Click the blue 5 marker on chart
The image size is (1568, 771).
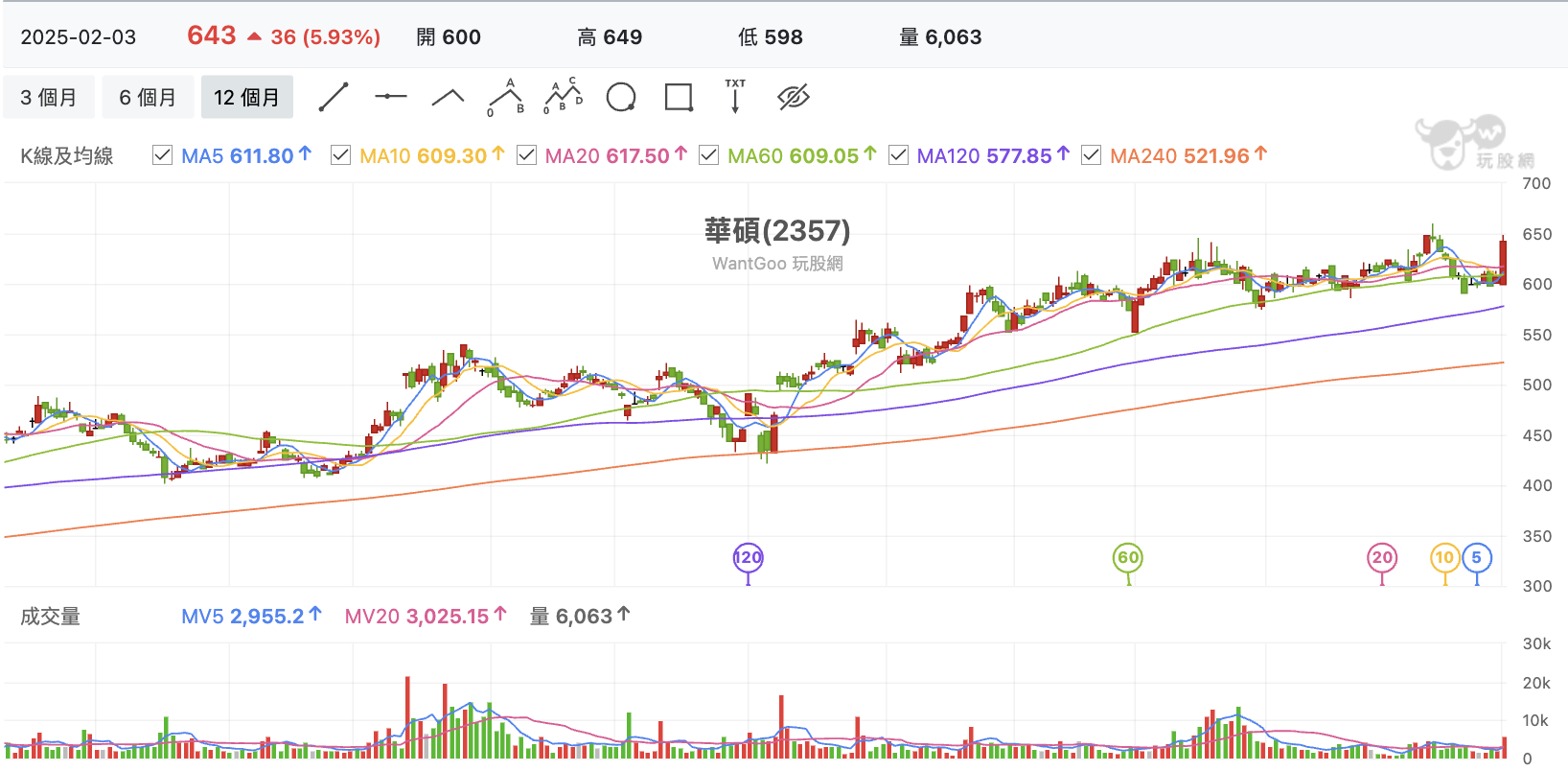(x=1477, y=558)
